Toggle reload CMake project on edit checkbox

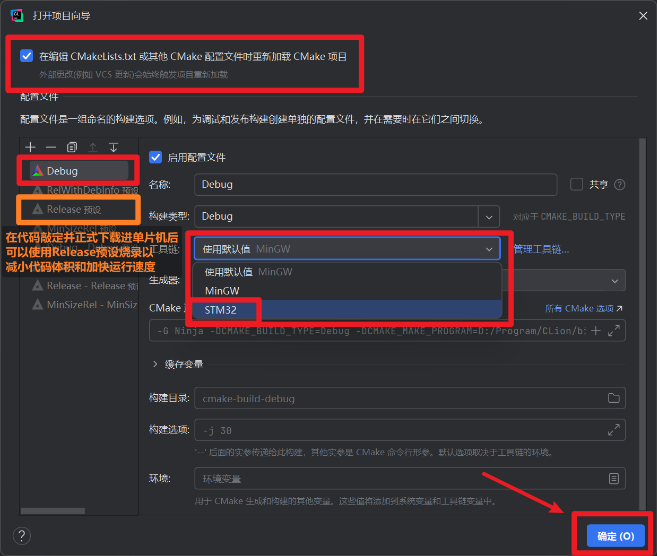point(26,56)
